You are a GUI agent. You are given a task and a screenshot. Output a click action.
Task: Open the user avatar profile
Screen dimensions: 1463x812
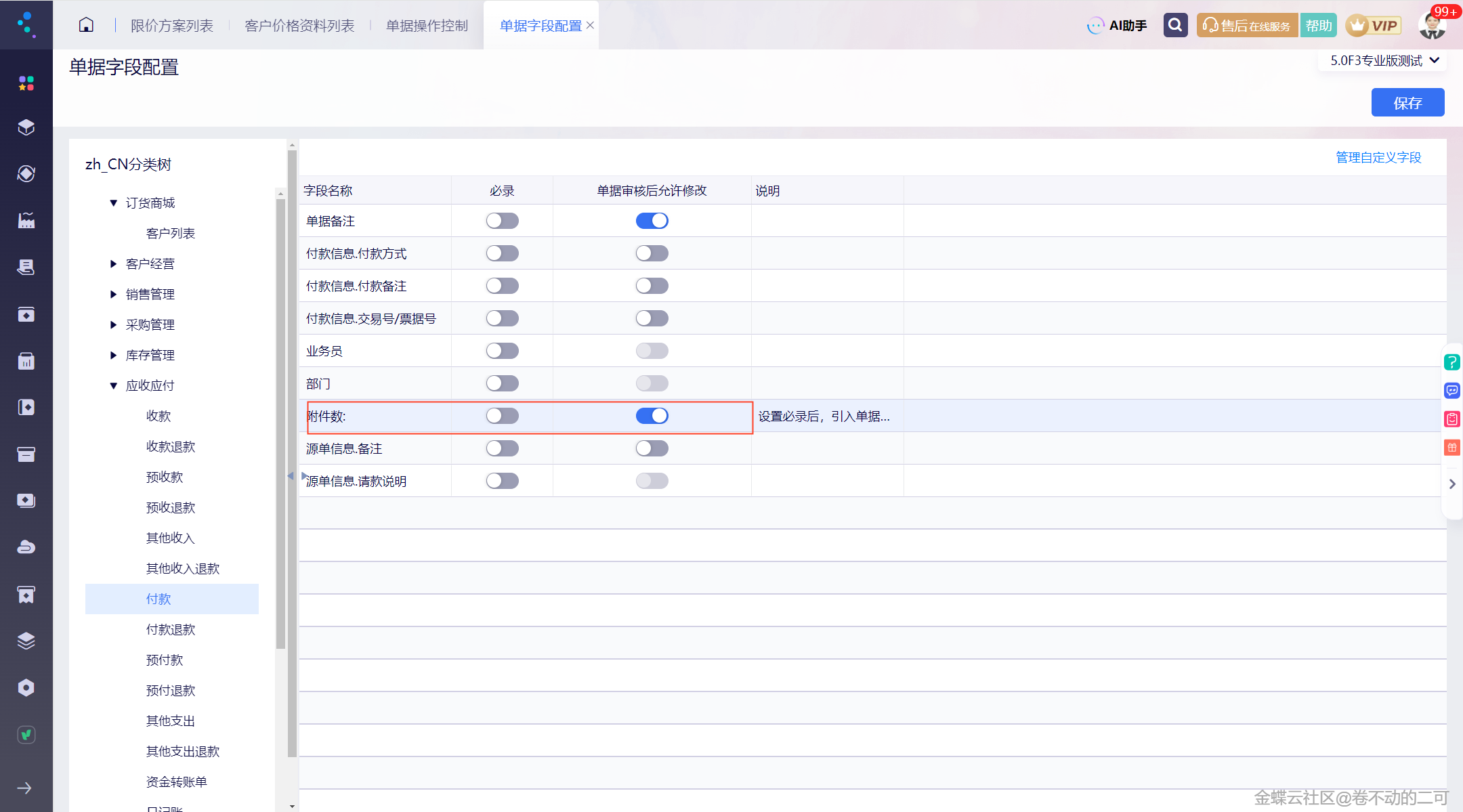[x=1433, y=26]
